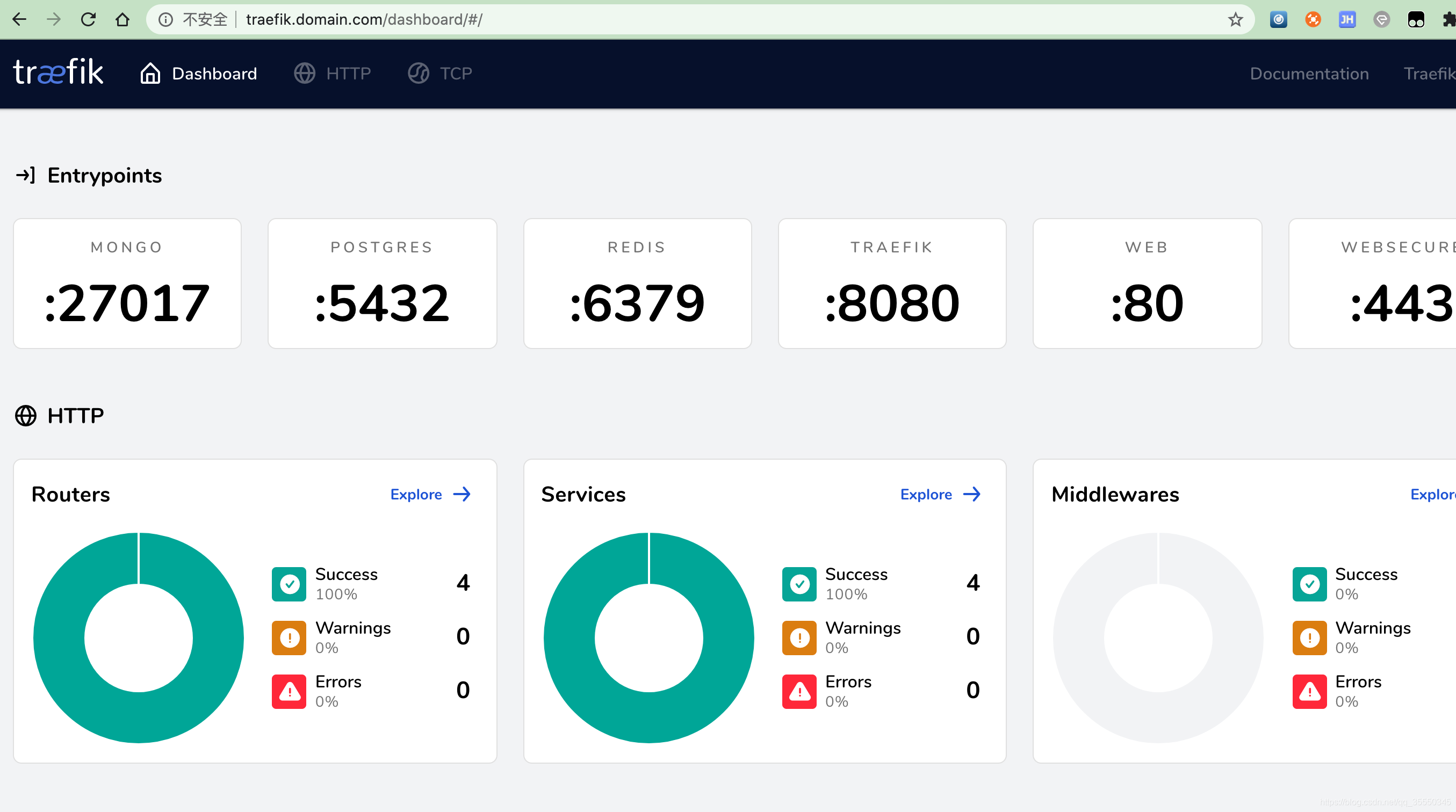Click the Routers card title
The image size is (1456, 812).
(71, 495)
